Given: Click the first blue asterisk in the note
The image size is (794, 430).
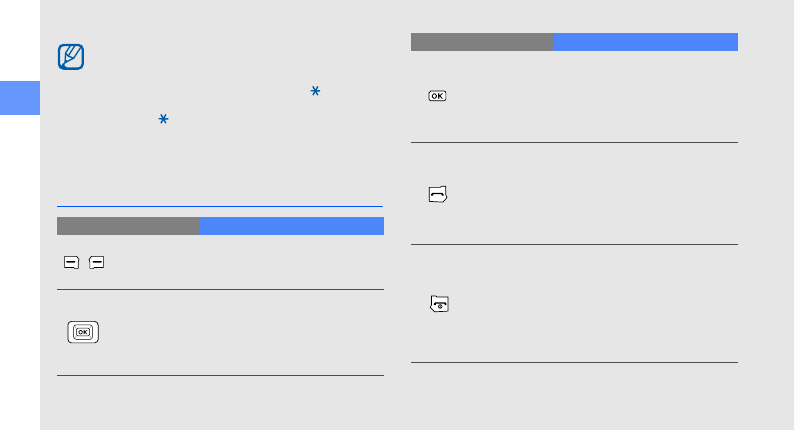Looking at the screenshot, I should pos(315,92).
